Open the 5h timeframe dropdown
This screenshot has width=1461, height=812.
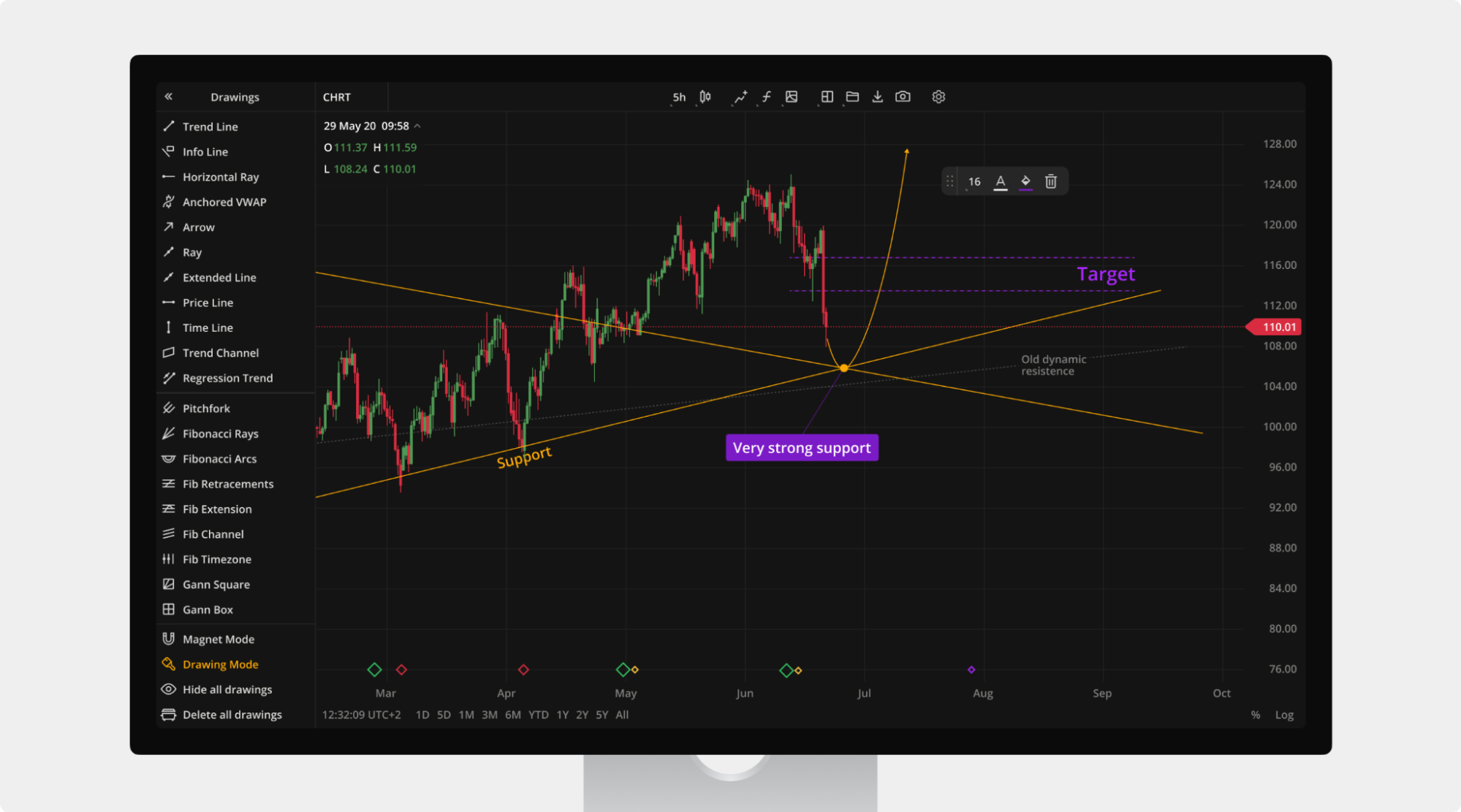[x=679, y=97]
